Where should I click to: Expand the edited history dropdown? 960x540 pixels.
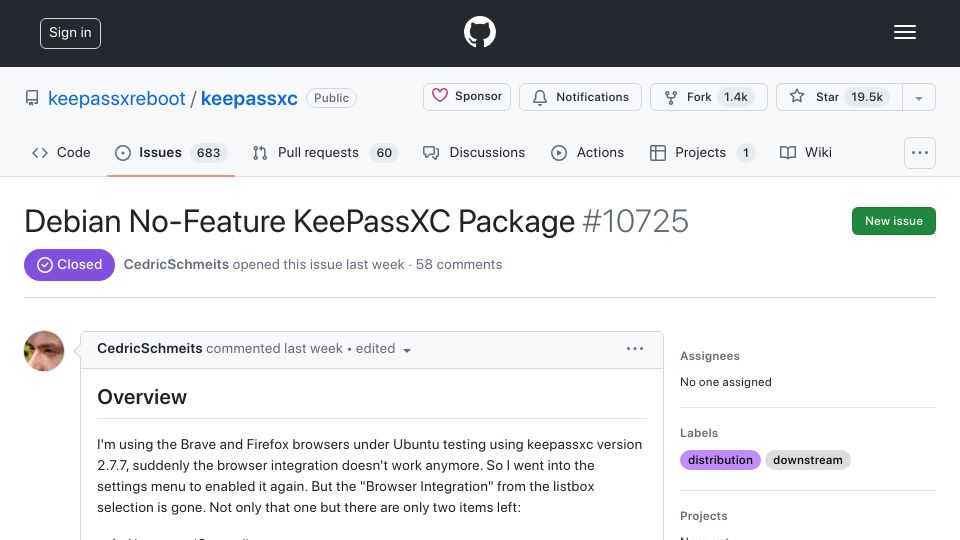[383, 349]
